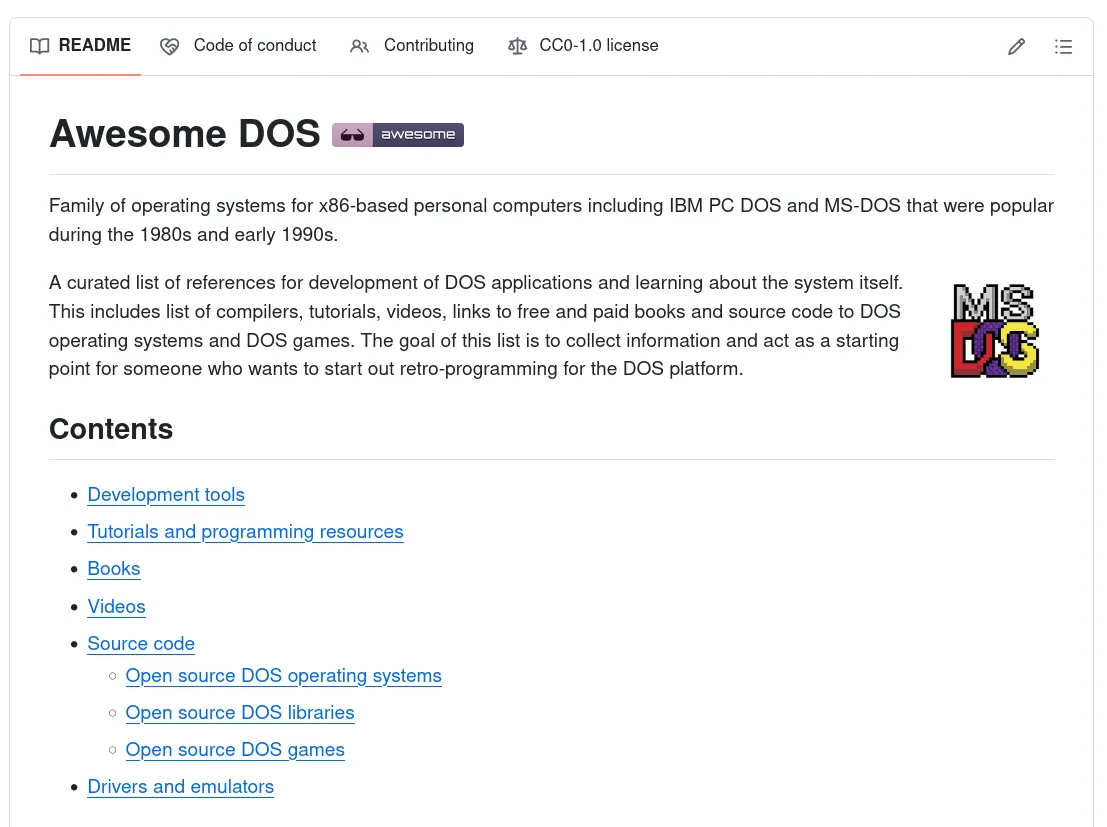
Task: Switch to the Contributing tab
Action: [x=428, y=45]
